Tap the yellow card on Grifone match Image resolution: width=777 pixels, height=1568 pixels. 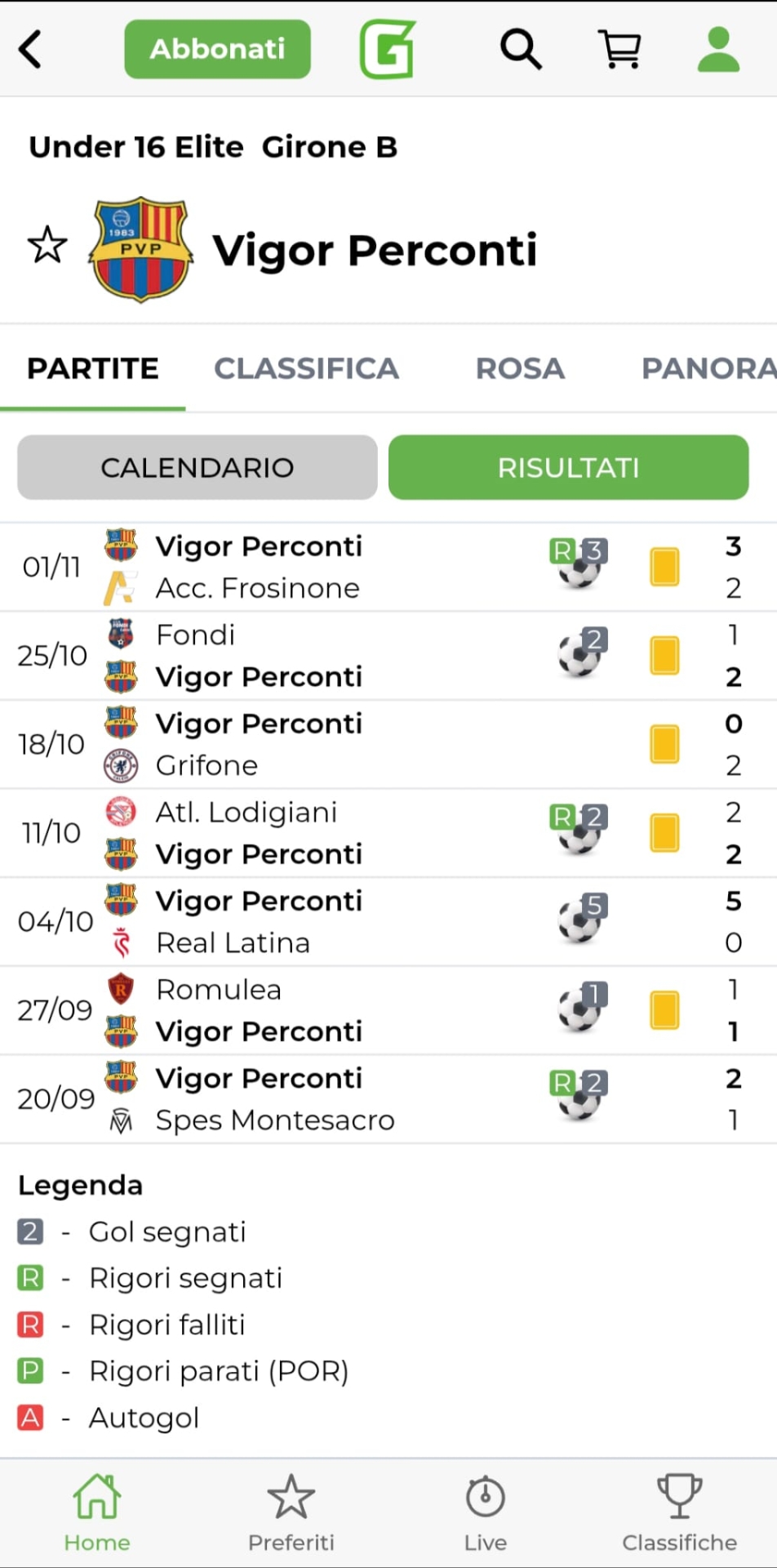tap(664, 744)
